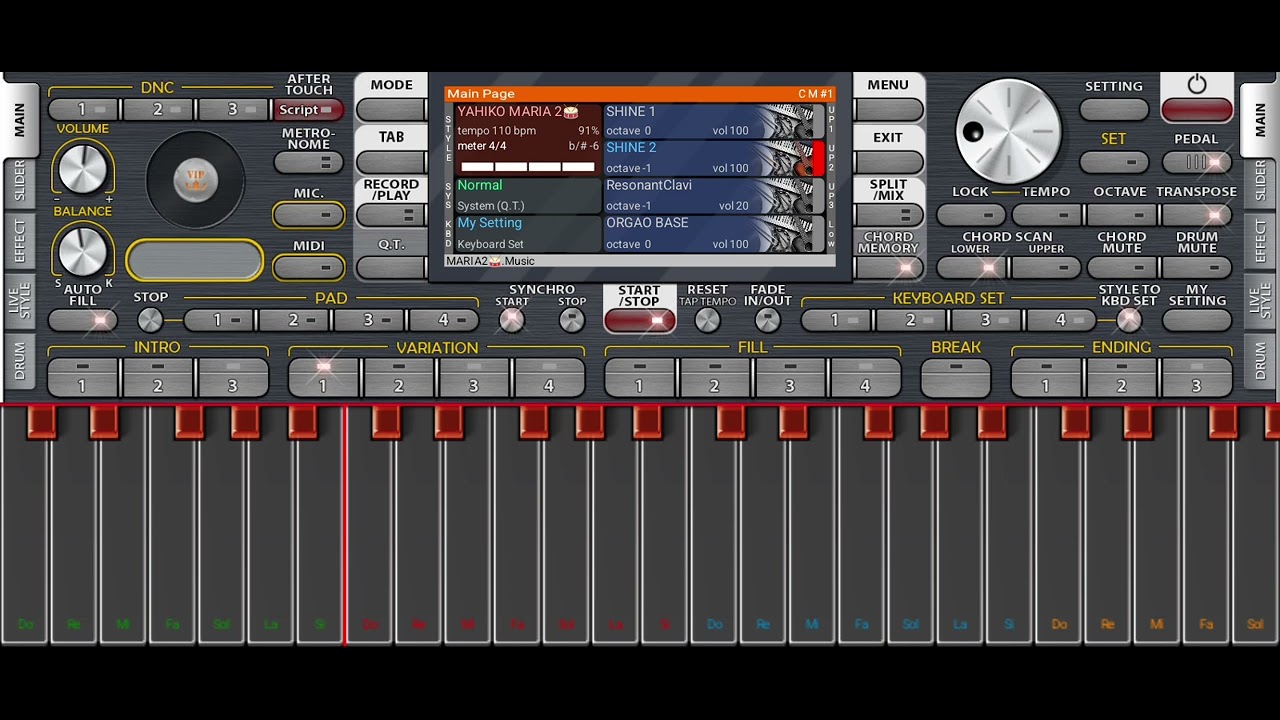Switch to left EFFECT tab
1280x720 pixels.
pyautogui.click(x=20, y=241)
